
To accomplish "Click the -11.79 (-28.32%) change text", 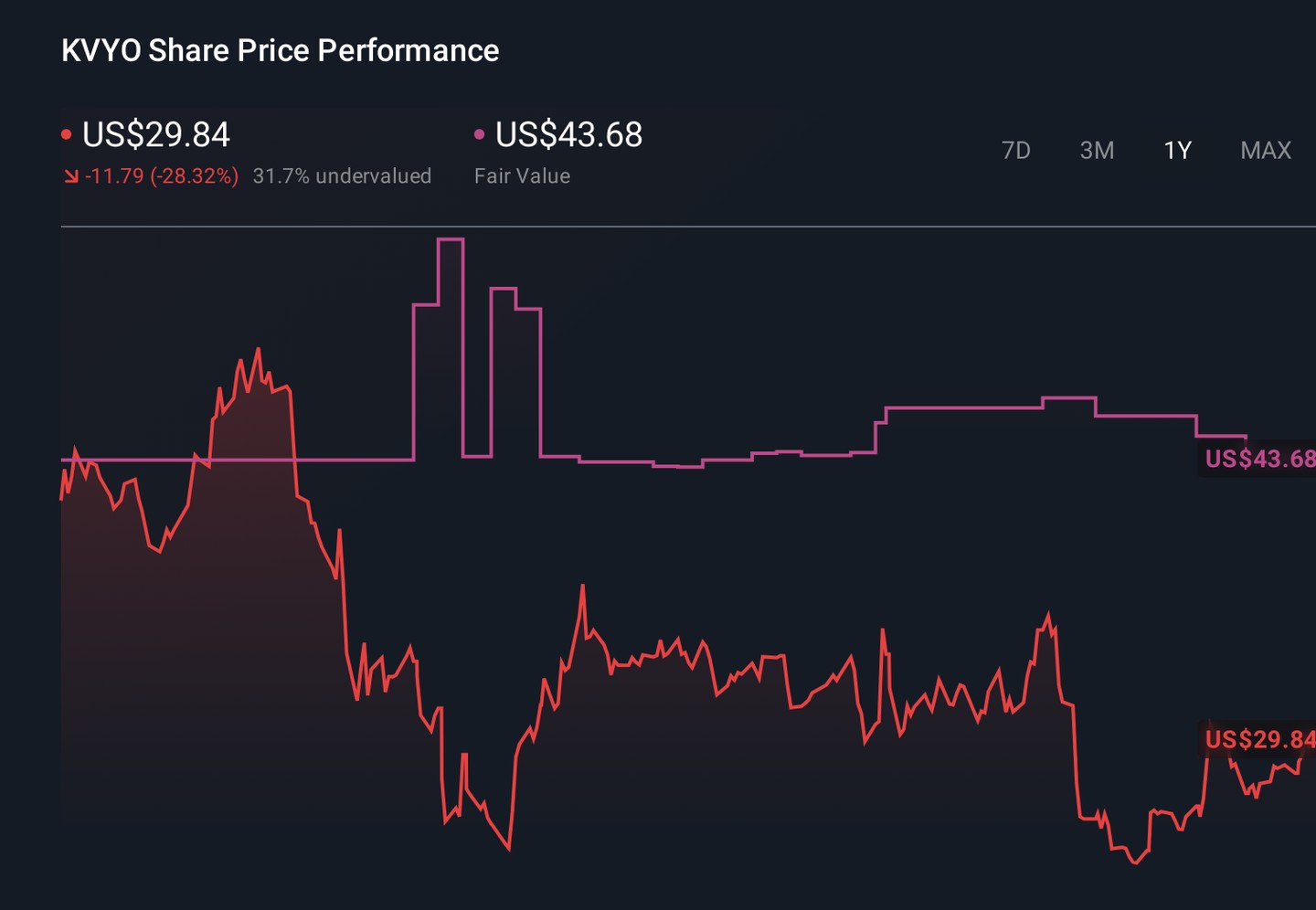I will click(162, 176).
